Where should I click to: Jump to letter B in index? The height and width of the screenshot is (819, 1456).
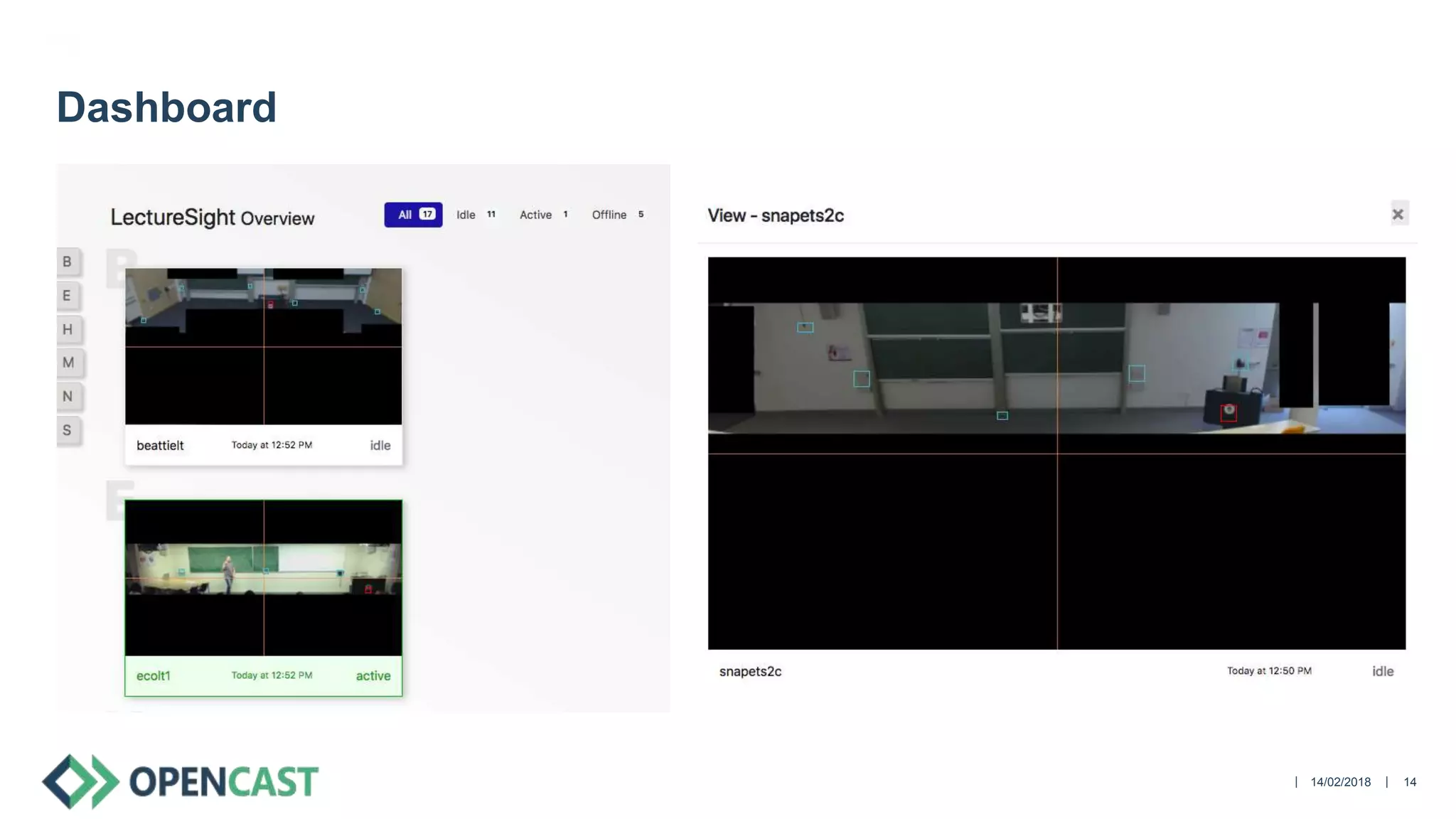point(68,262)
